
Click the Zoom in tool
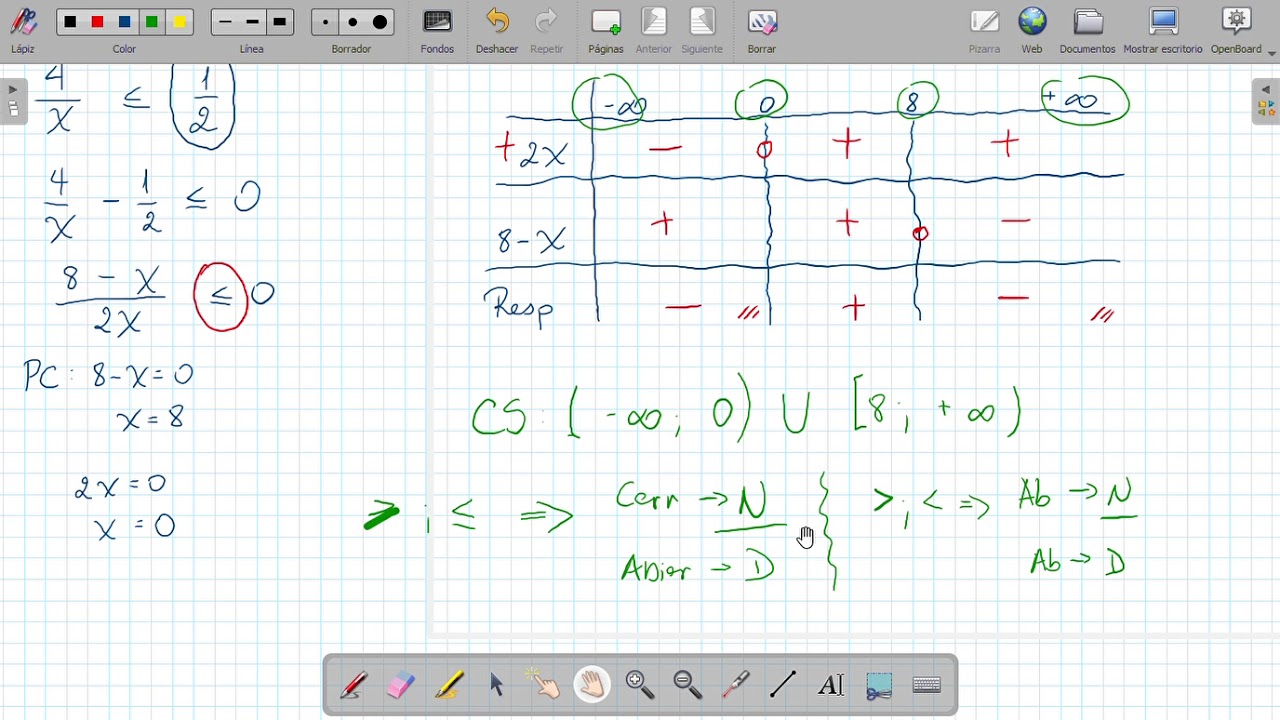[640, 685]
